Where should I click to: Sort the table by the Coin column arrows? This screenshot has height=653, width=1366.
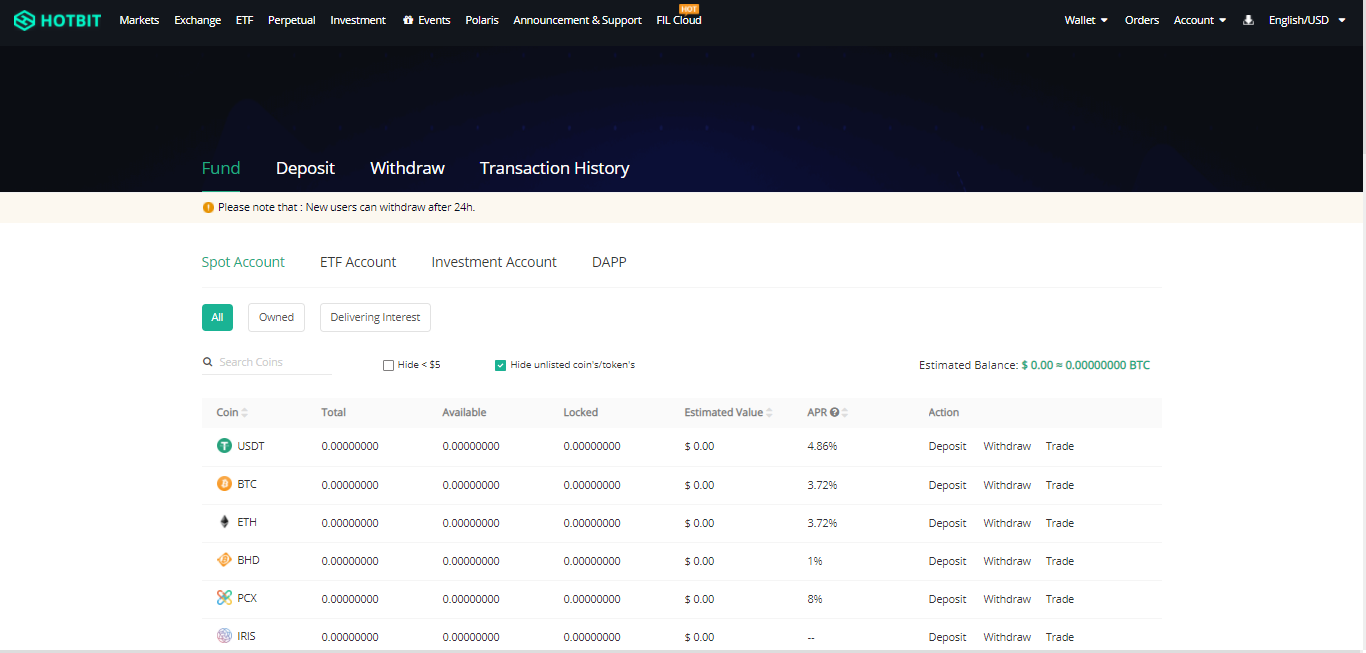coord(245,413)
